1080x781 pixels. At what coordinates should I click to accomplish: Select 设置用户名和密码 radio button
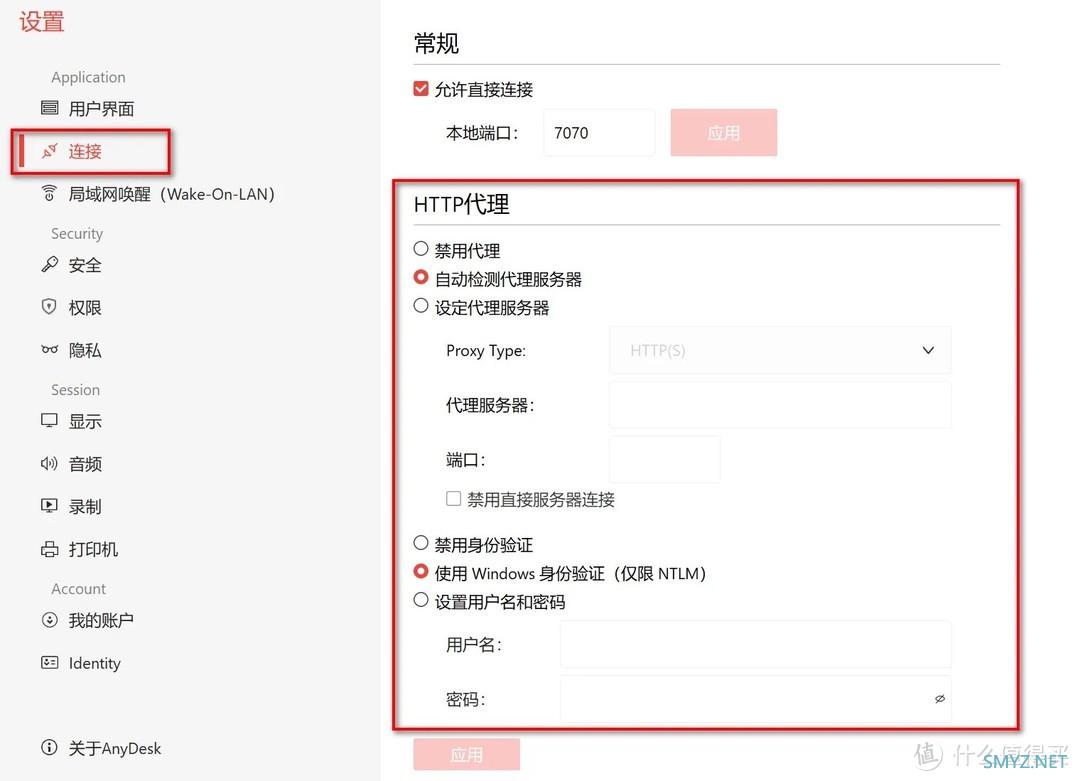pos(421,600)
